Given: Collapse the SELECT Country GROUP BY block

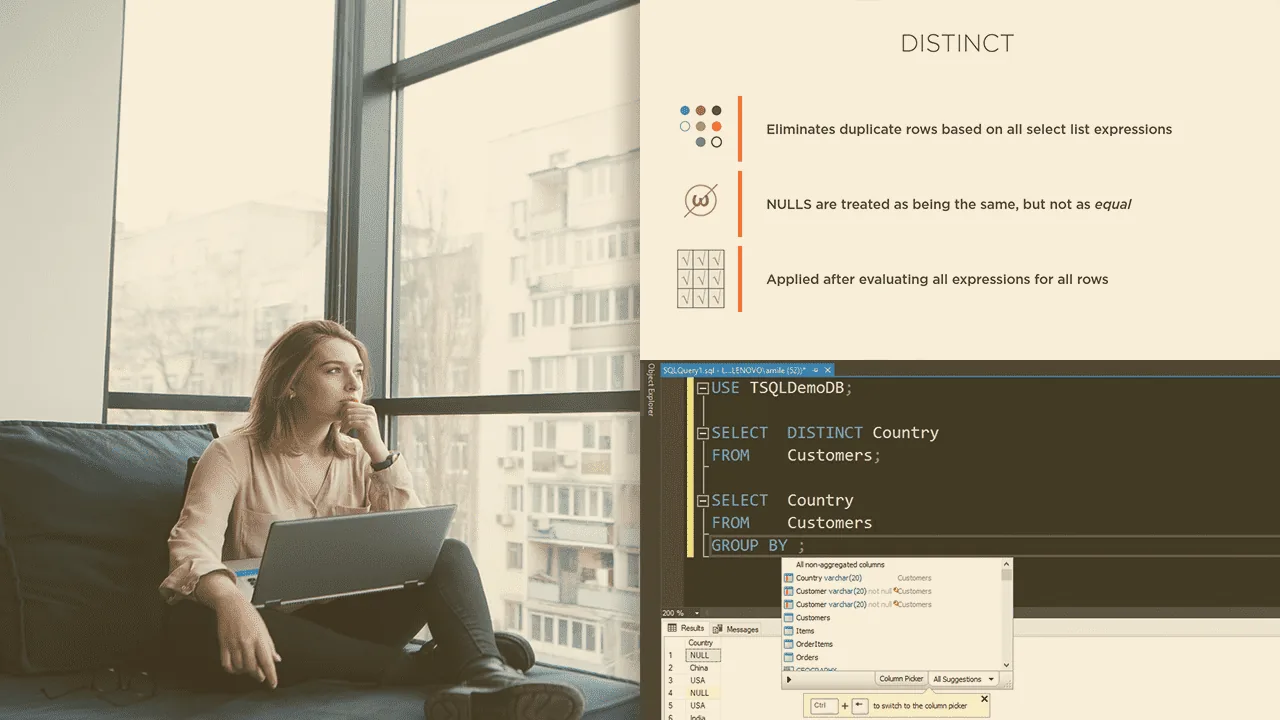Looking at the screenshot, I should (x=703, y=501).
